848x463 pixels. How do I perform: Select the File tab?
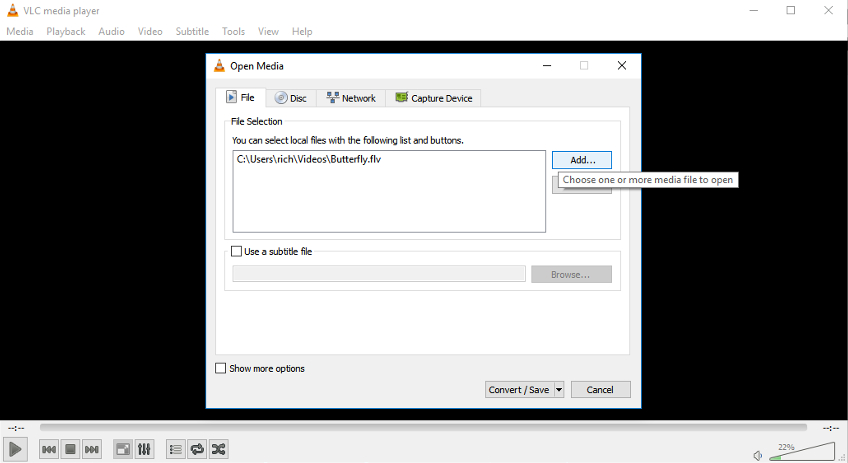pyautogui.click(x=240, y=97)
